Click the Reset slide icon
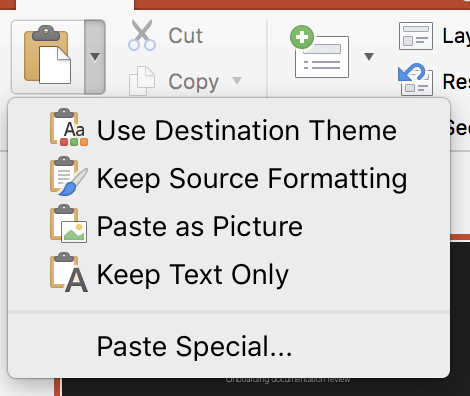470x396 pixels. tap(416, 79)
